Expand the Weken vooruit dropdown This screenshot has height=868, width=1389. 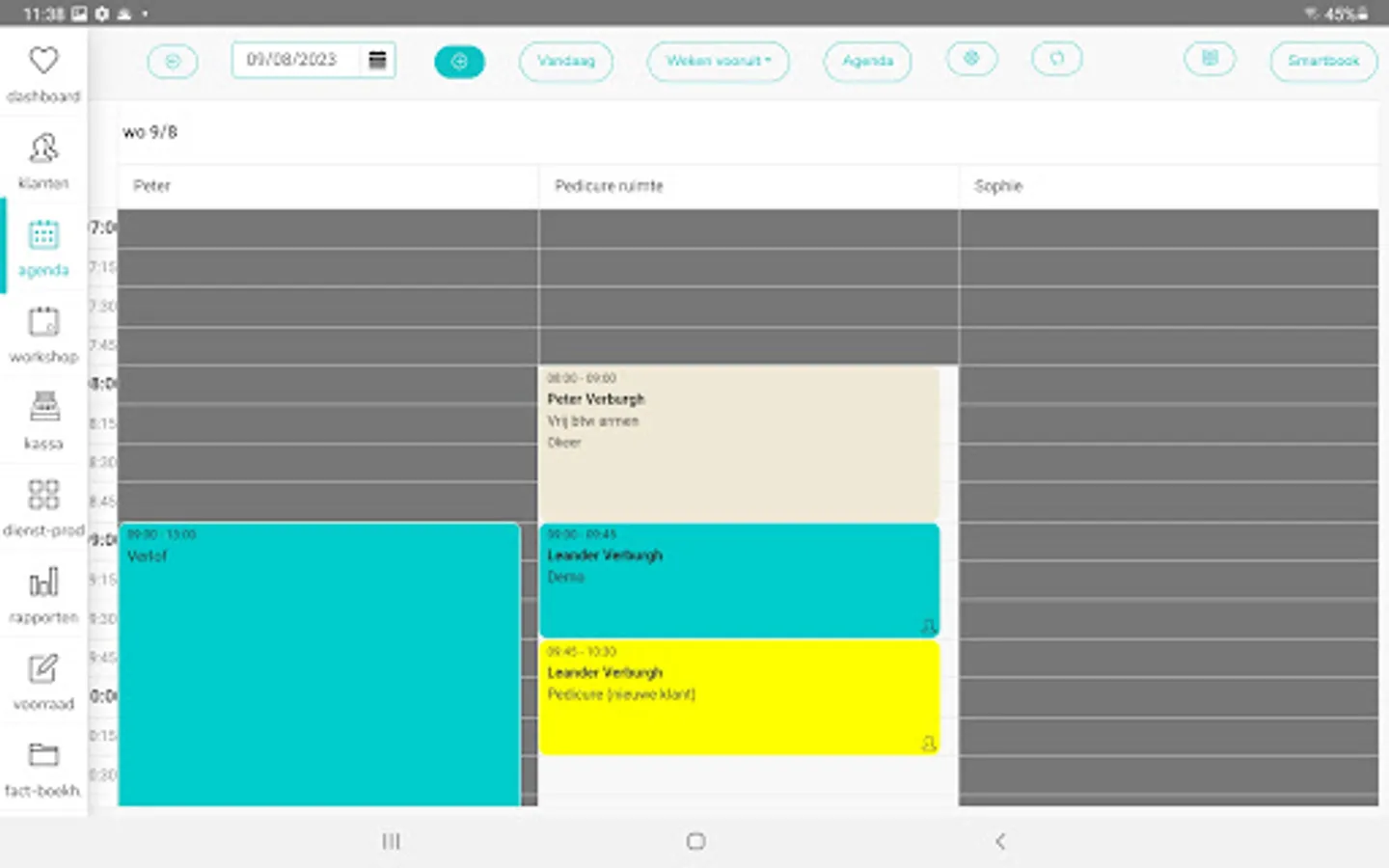719,61
